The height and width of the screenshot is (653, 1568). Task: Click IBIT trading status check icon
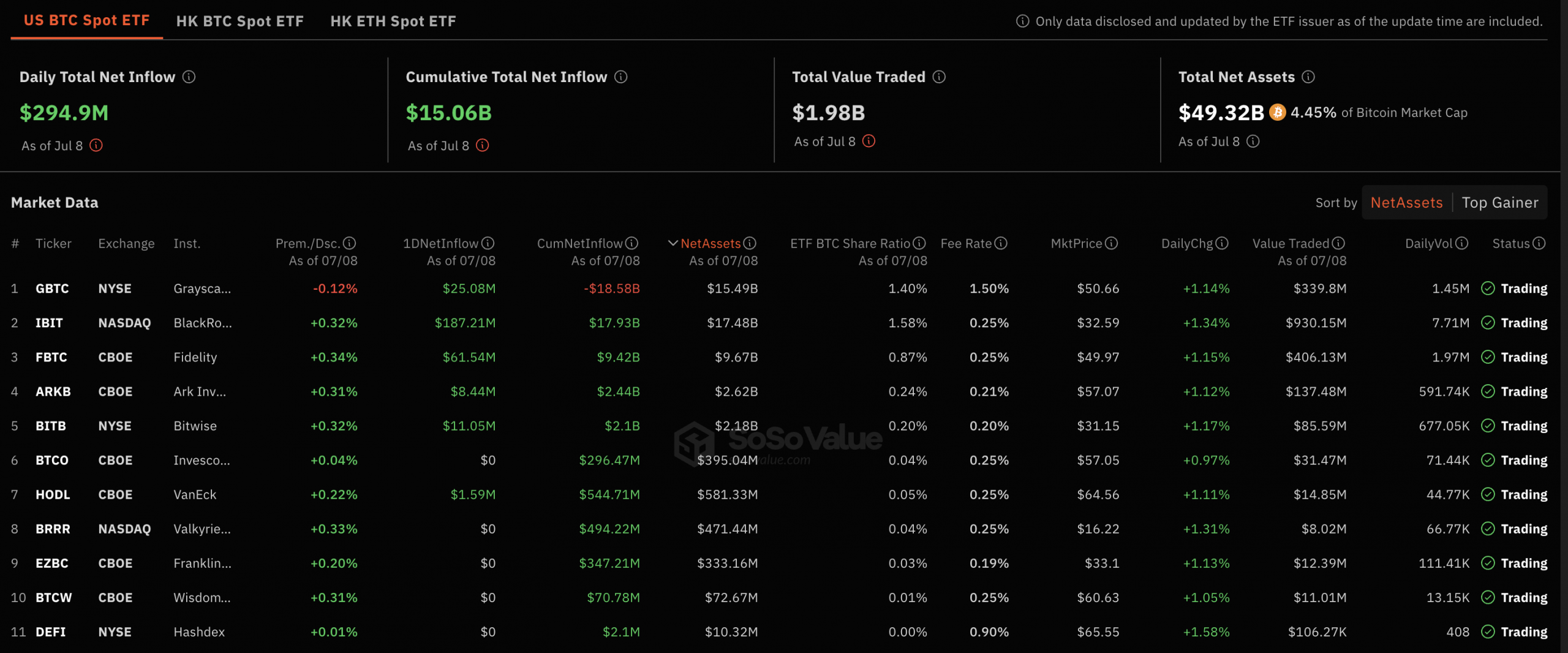pos(1488,322)
